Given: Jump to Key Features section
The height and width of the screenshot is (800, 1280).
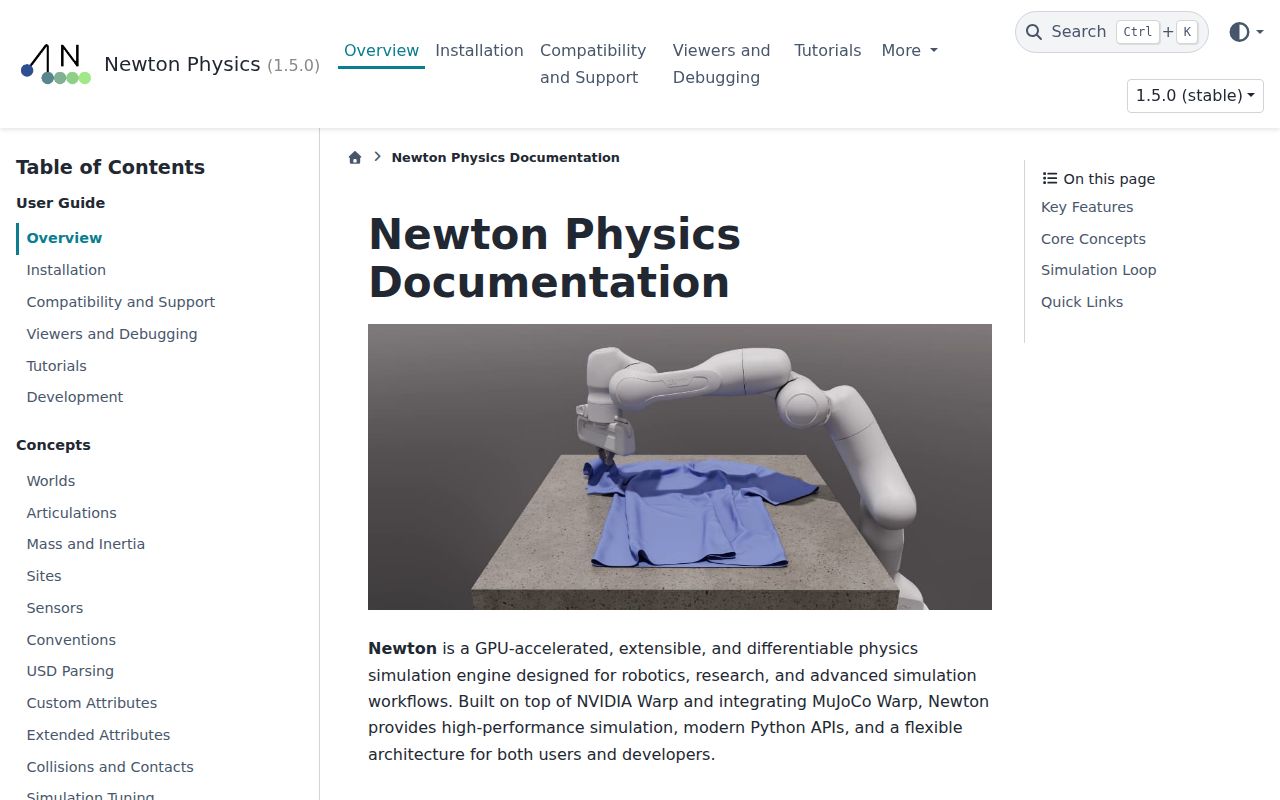Looking at the screenshot, I should click(x=1087, y=207).
